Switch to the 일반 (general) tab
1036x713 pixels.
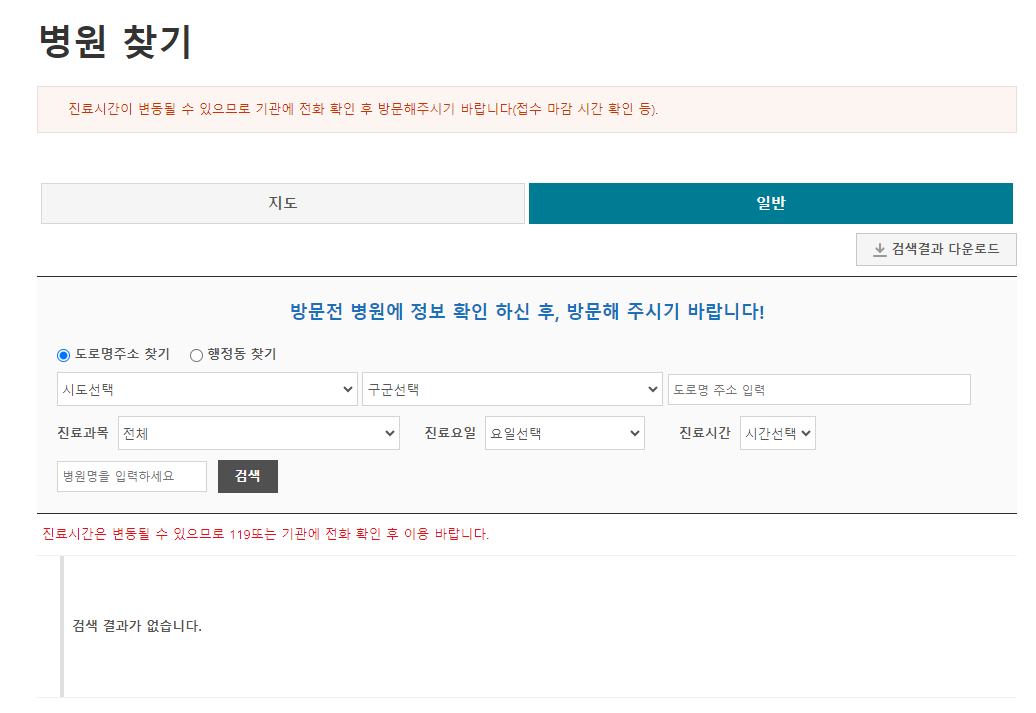tap(770, 203)
